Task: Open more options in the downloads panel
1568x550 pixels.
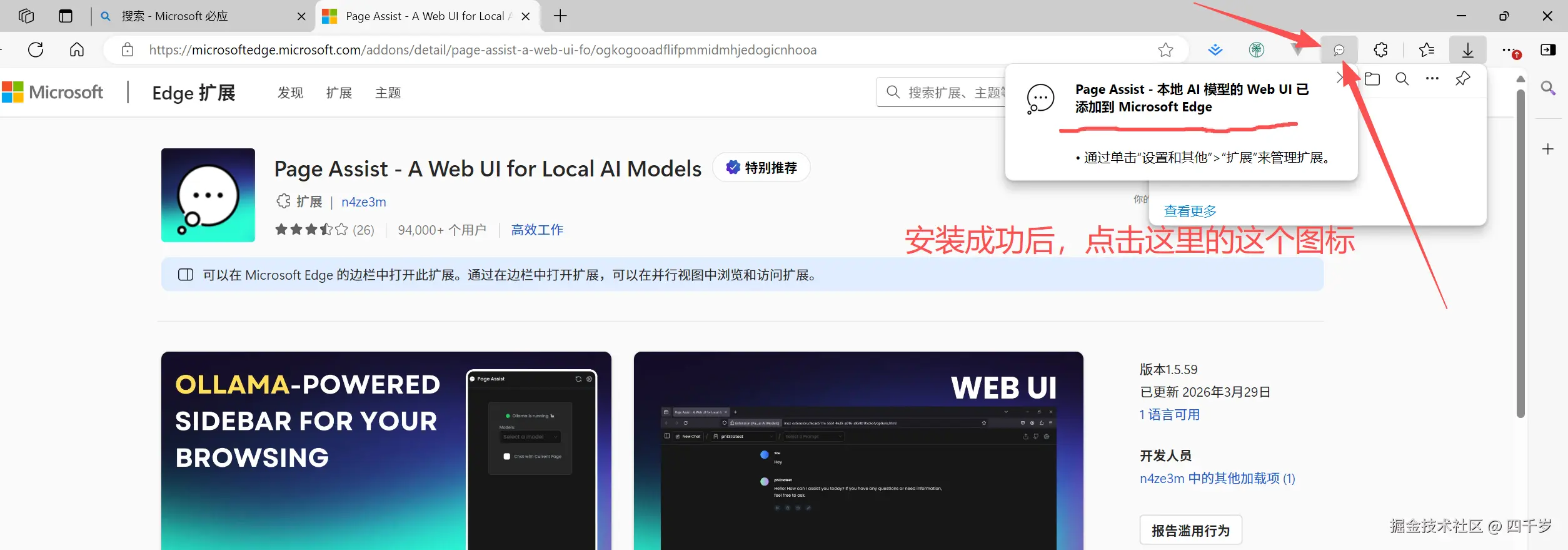Action: tap(1432, 79)
